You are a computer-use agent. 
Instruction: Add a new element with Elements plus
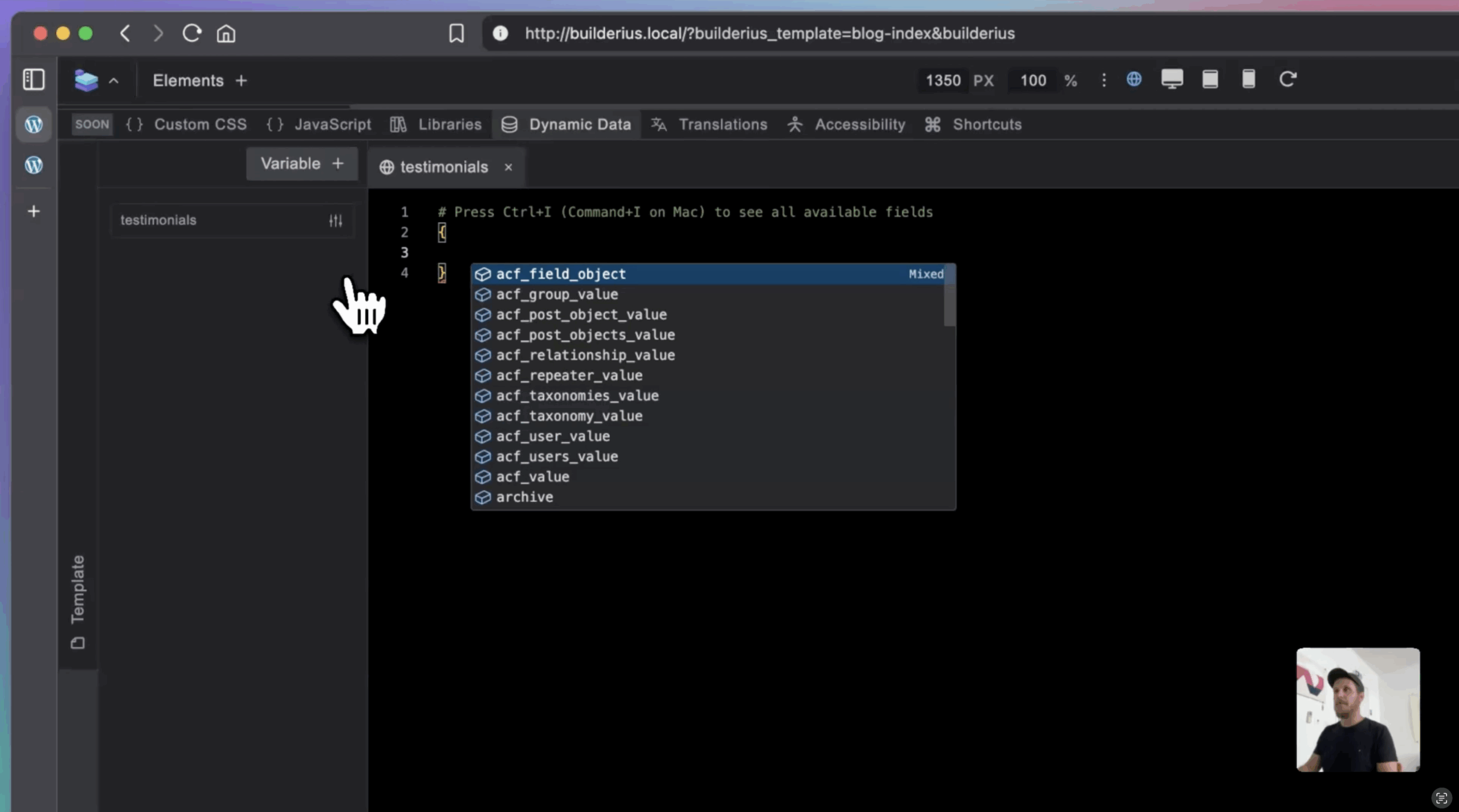241,81
